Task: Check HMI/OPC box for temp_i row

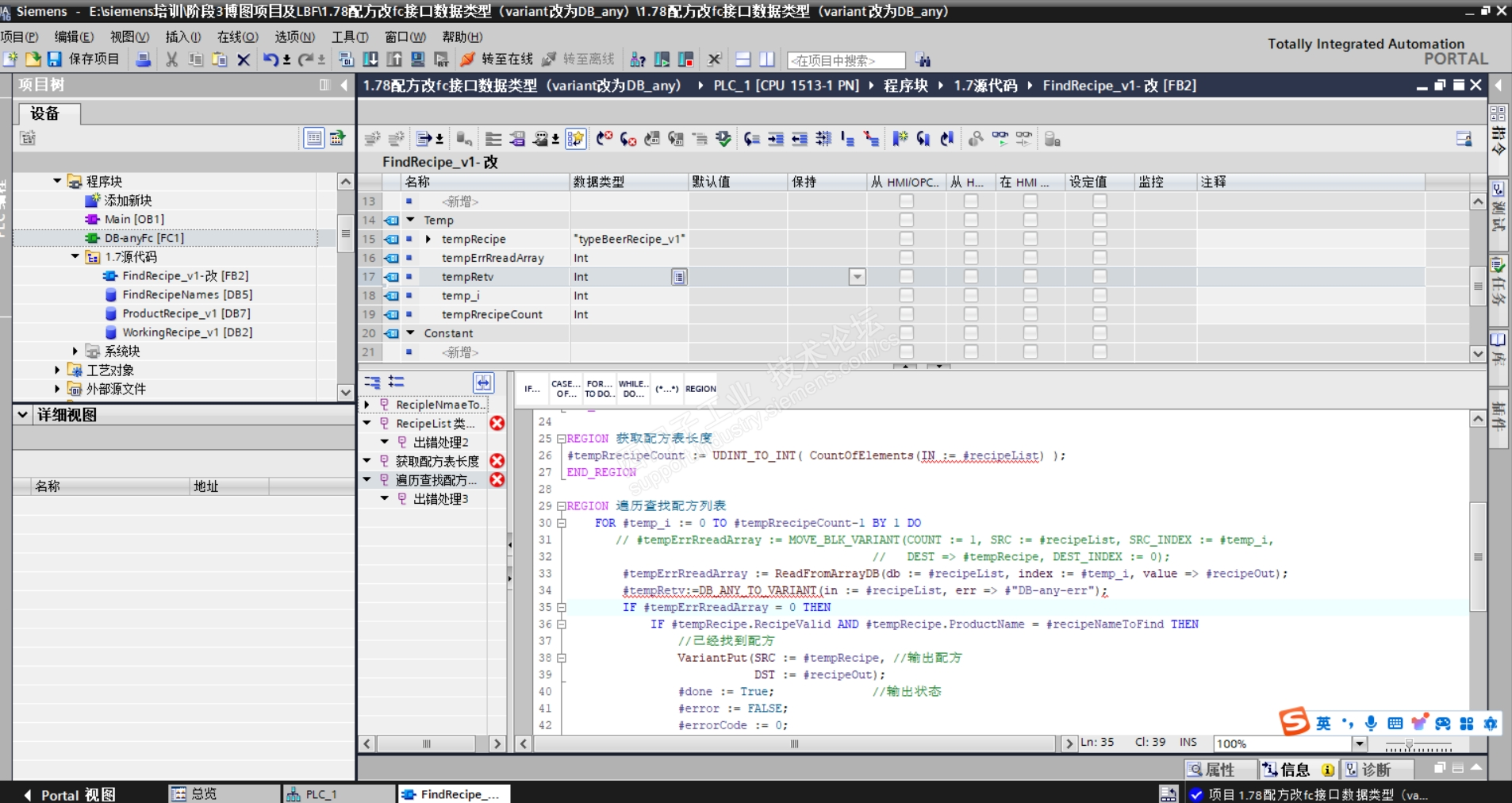Action: (x=906, y=296)
